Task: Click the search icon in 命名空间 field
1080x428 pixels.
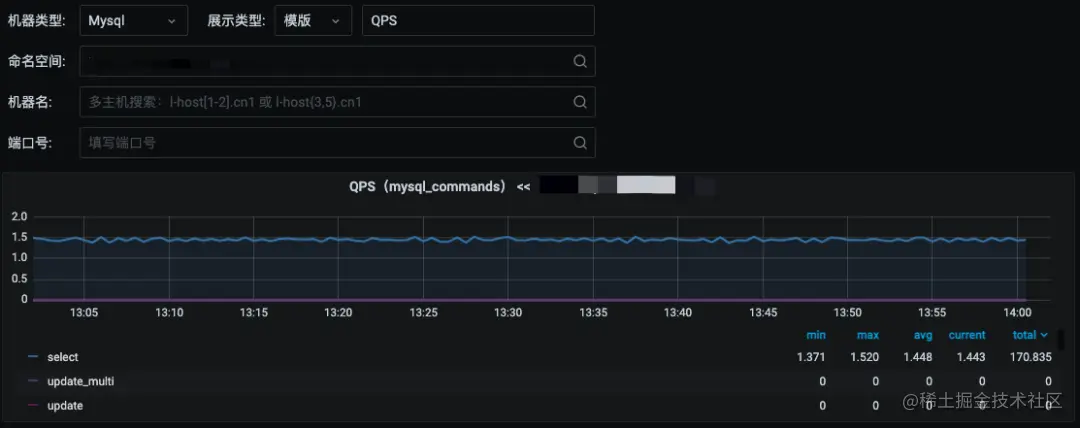Action: click(x=581, y=61)
